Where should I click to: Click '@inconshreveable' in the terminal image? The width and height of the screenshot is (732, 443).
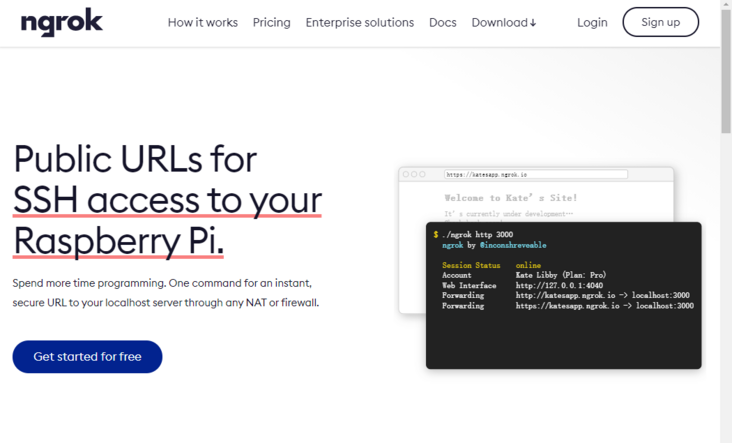[513, 245]
